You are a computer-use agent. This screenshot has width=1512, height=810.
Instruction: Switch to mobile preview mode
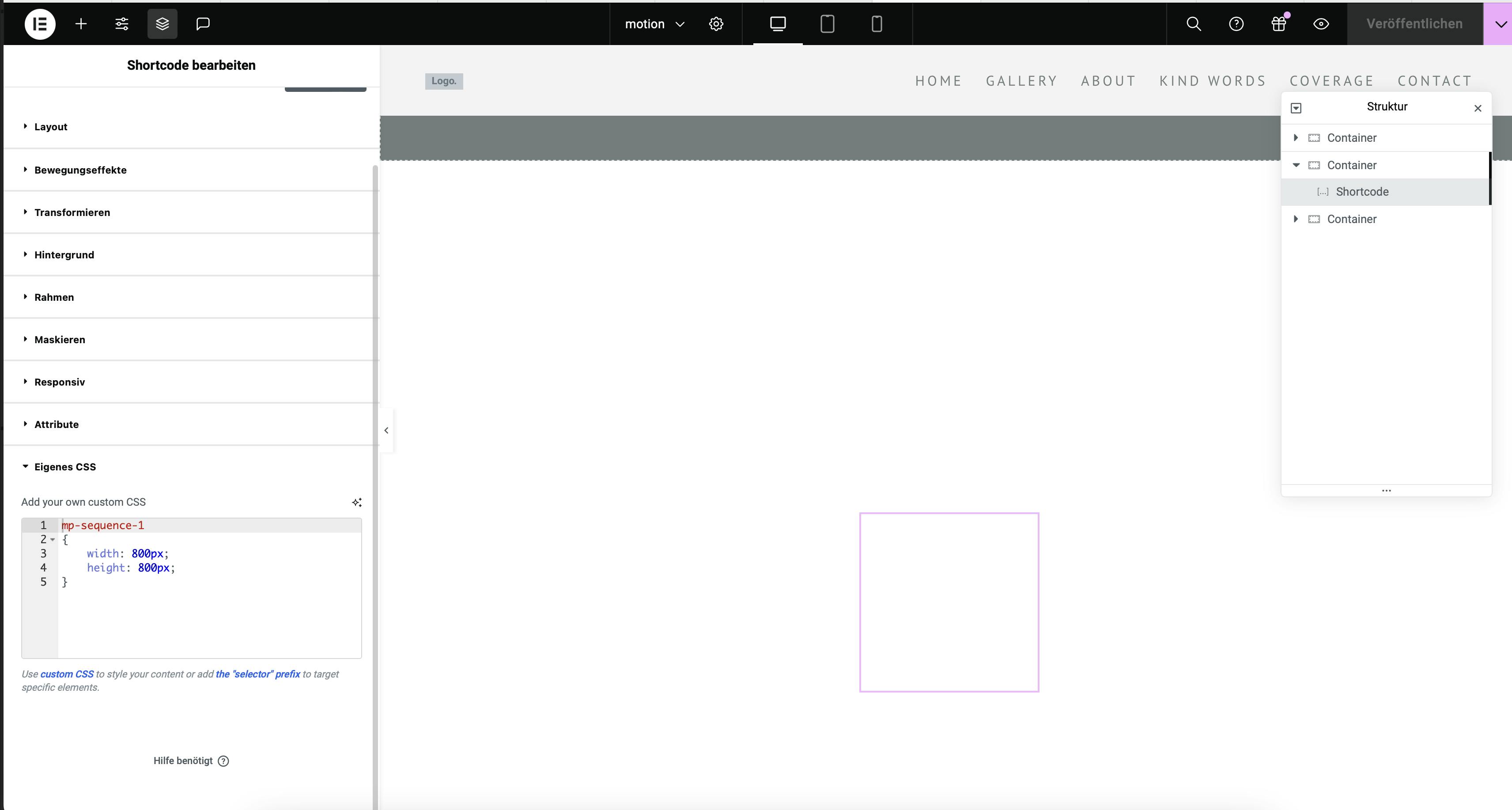click(x=876, y=24)
